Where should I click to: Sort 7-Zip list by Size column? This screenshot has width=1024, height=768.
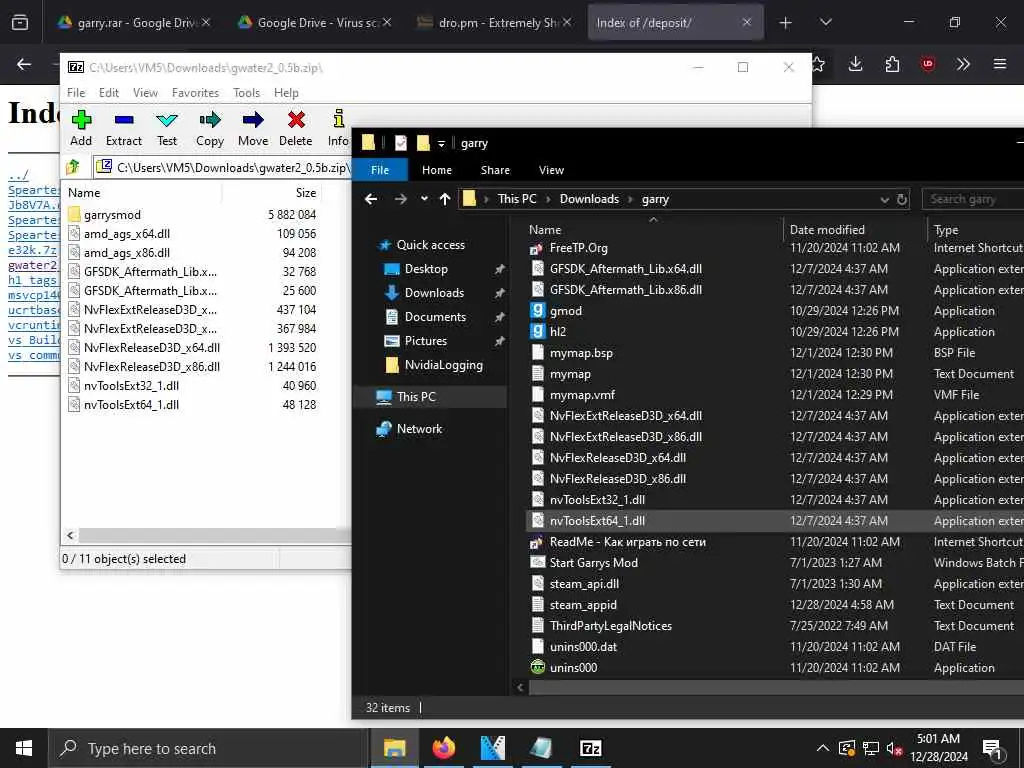[x=306, y=193]
